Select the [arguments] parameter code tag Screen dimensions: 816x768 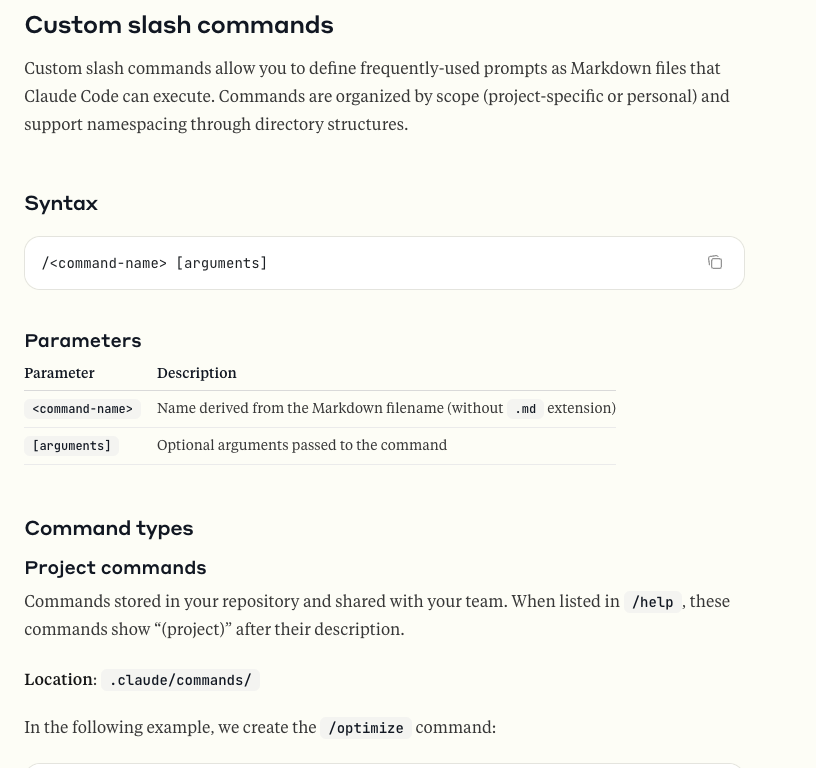[x=72, y=446]
